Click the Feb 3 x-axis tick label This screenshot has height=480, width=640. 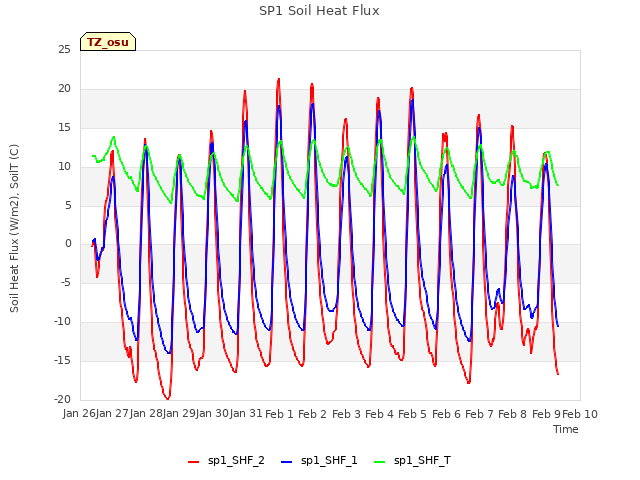(346, 414)
